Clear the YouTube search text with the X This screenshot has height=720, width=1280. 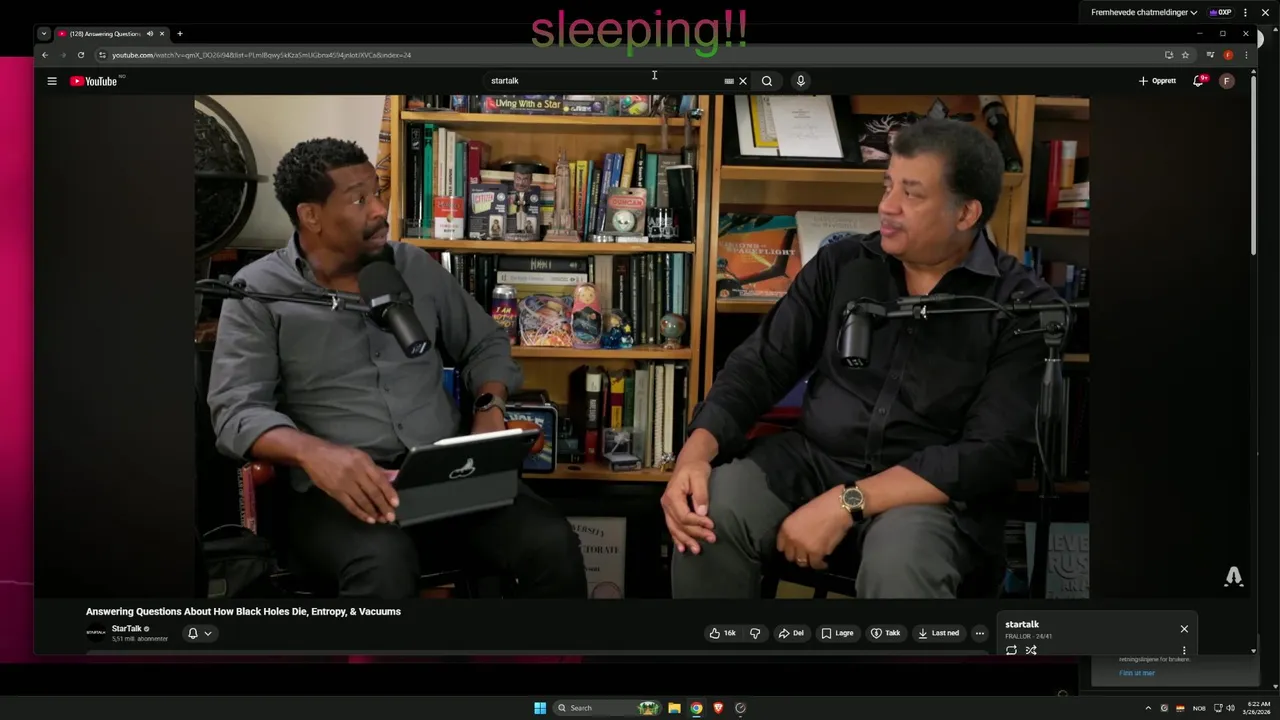click(743, 81)
